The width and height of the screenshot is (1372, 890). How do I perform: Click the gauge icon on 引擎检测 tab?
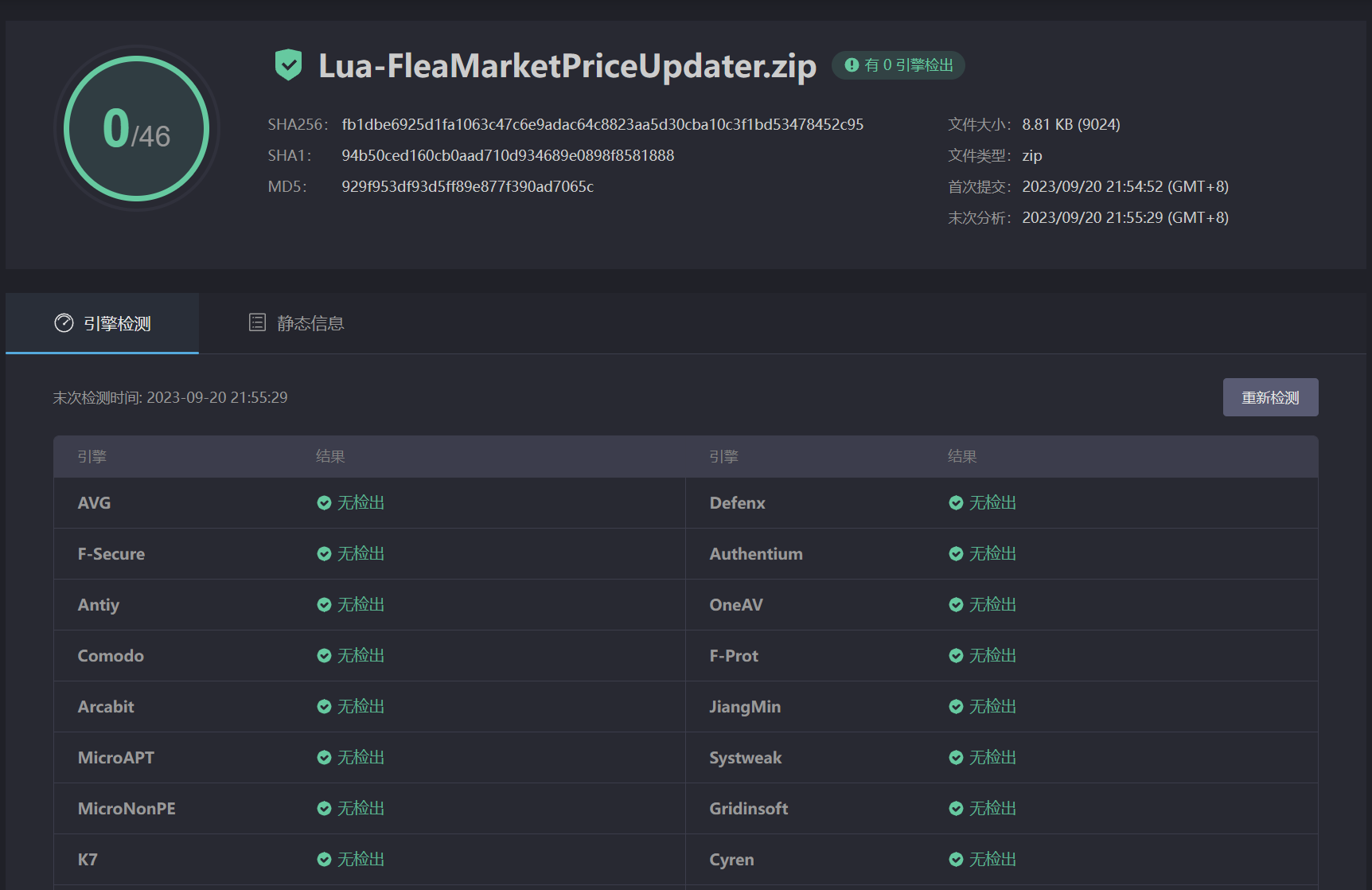coord(64,323)
